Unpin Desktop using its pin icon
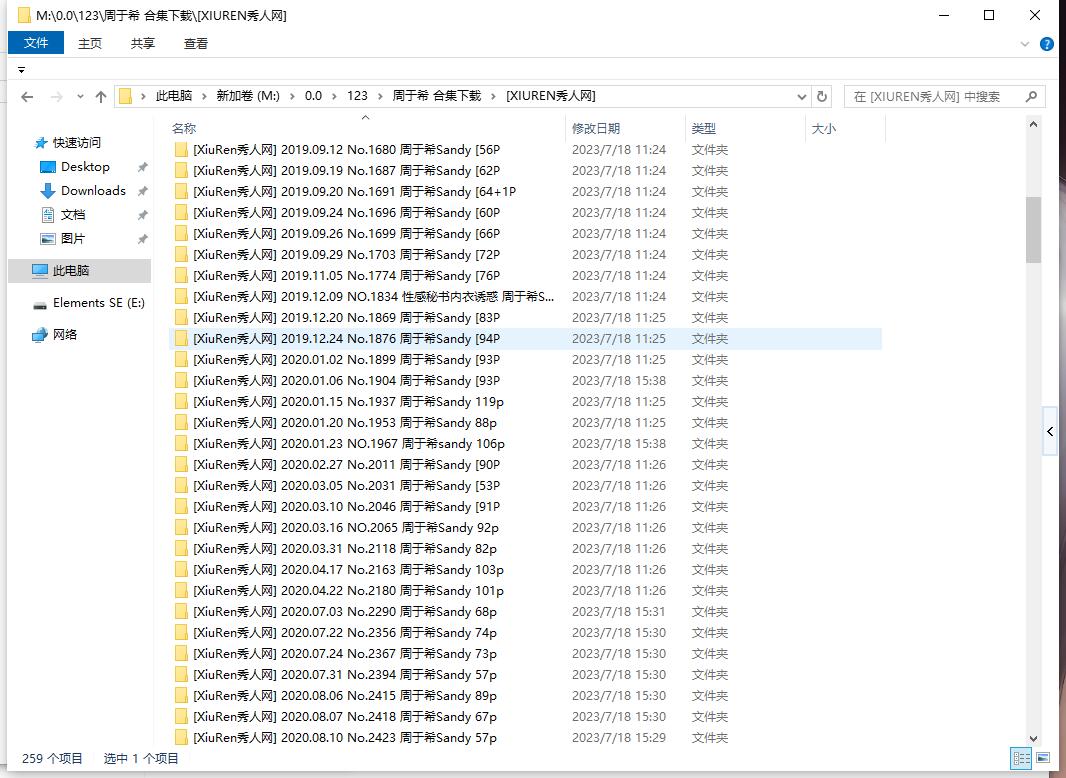The image size is (1066, 778). click(142, 167)
